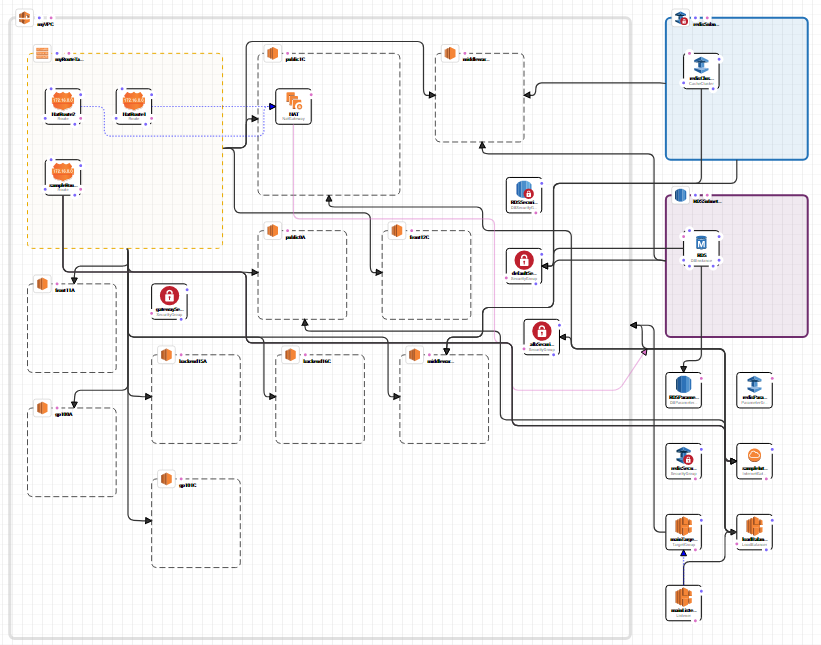Screen dimensions: 821x645
Task: Select the mainTarget TargetGroup node
Action: 683,532
